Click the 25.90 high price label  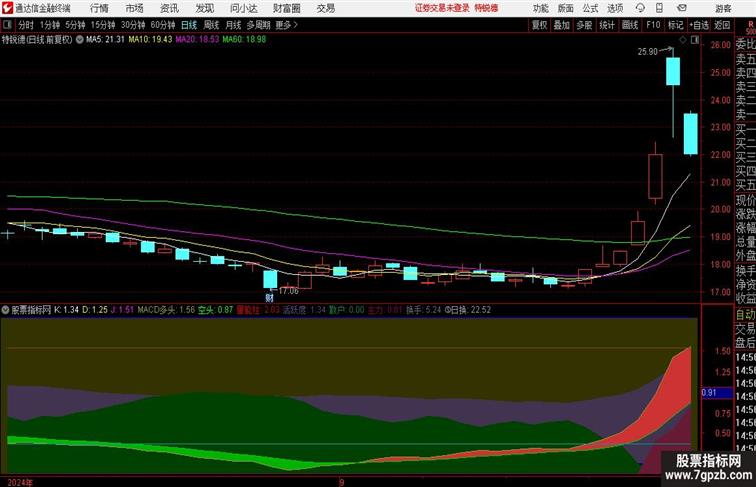pyautogui.click(x=648, y=52)
